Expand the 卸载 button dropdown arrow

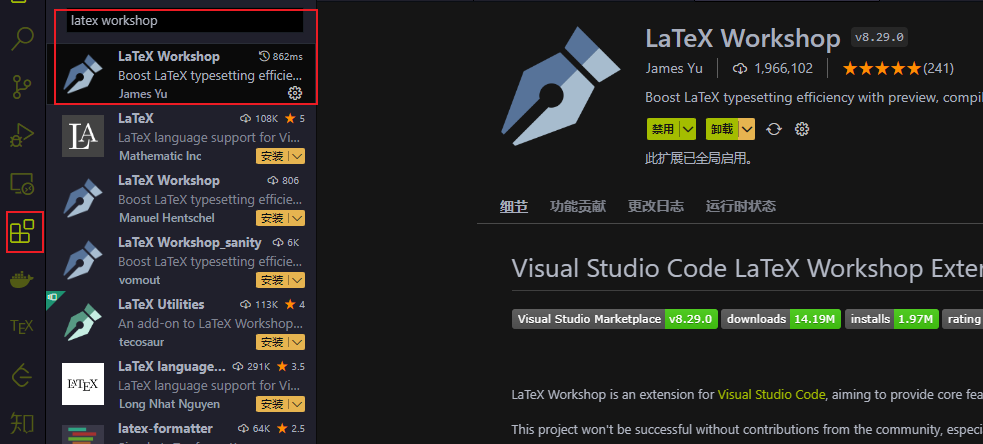click(x=746, y=129)
